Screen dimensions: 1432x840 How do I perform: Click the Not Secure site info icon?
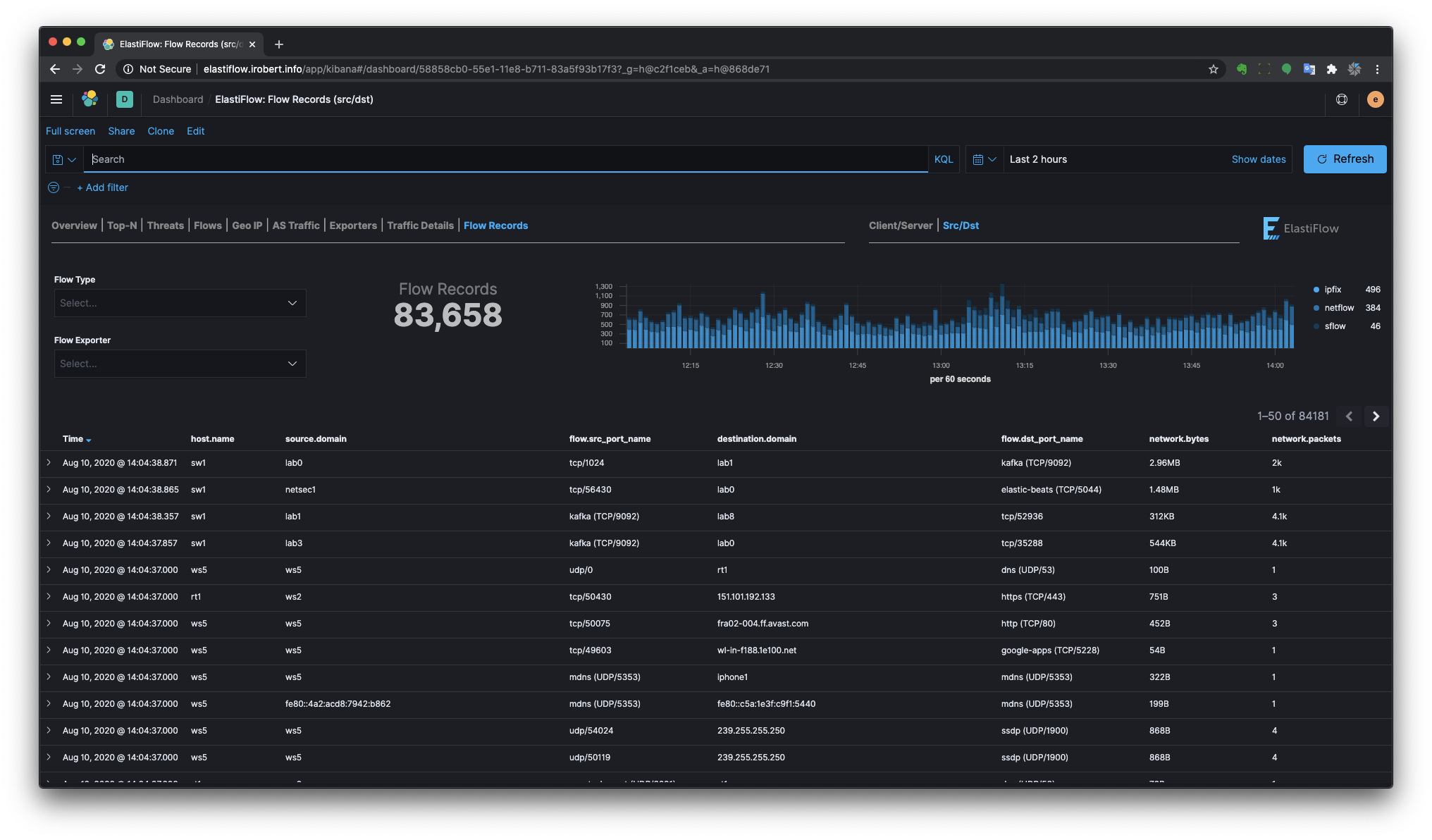tap(128, 69)
